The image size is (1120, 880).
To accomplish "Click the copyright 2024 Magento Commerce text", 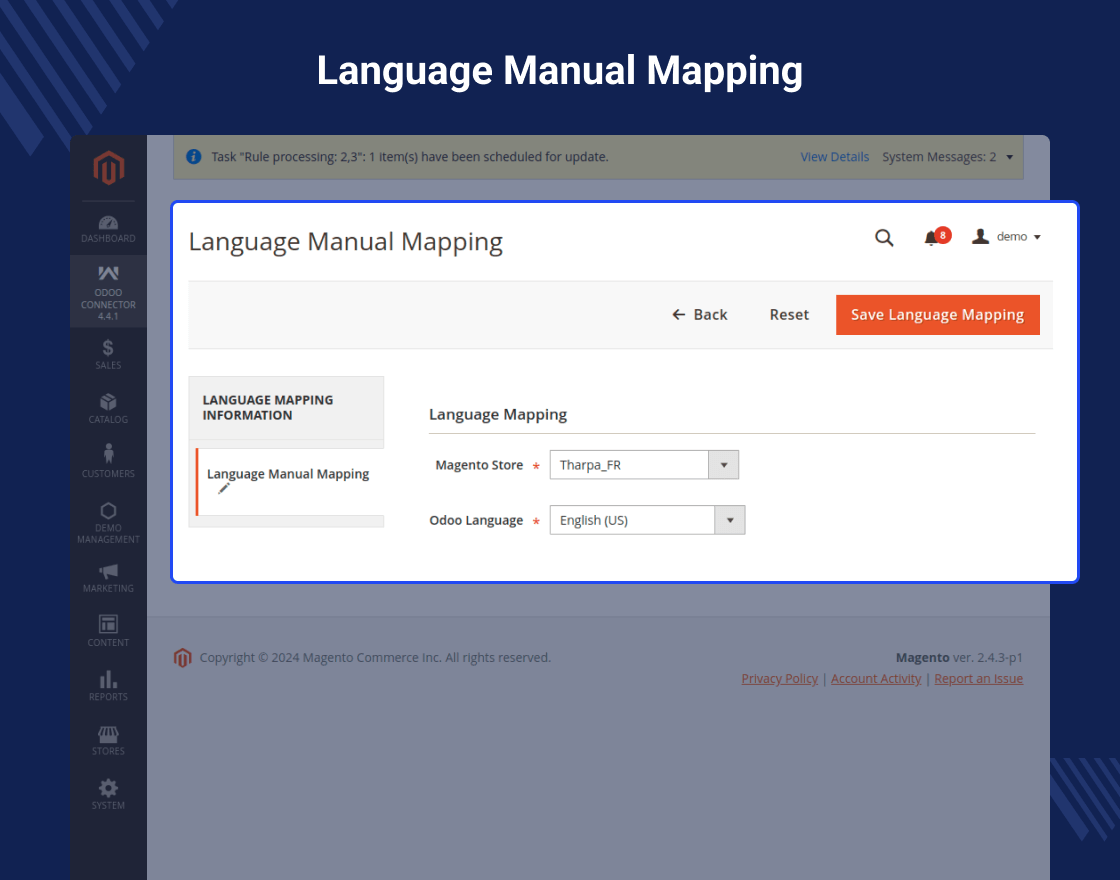I will (375, 658).
